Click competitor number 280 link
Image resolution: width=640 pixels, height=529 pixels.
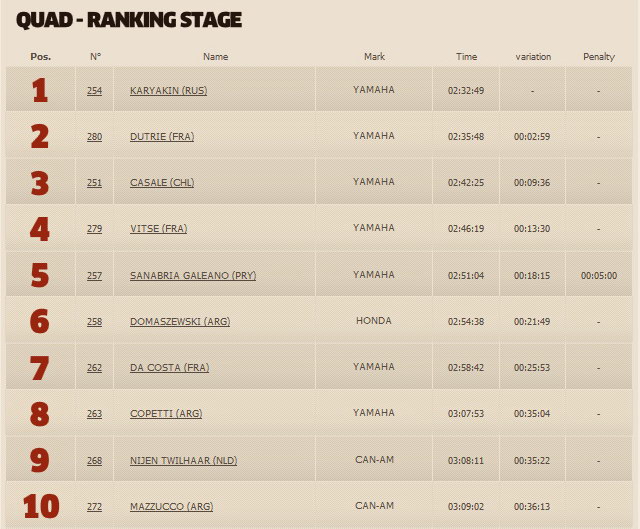point(94,137)
